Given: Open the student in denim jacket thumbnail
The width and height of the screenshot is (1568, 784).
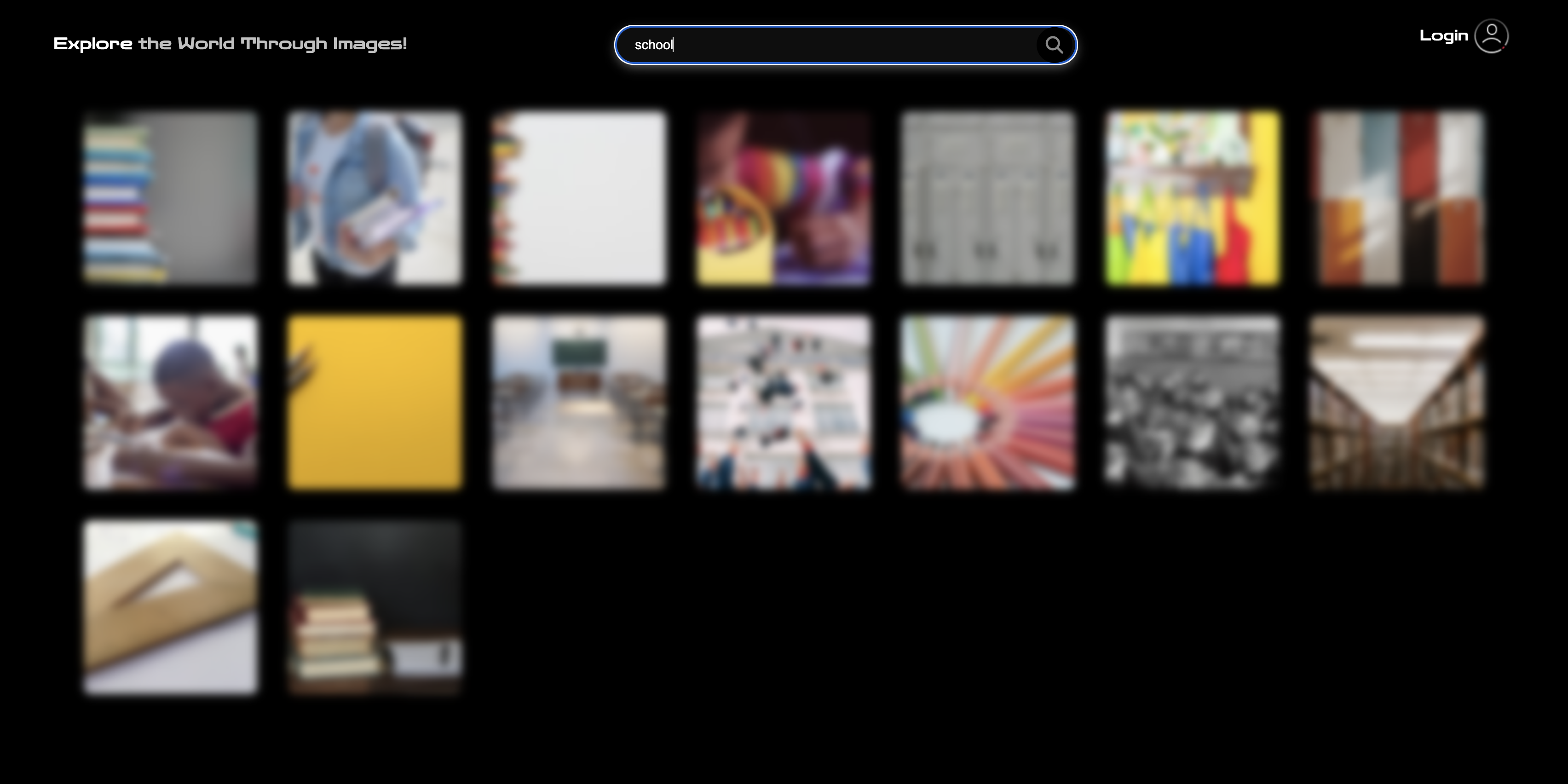Looking at the screenshot, I should pyautogui.click(x=375, y=198).
